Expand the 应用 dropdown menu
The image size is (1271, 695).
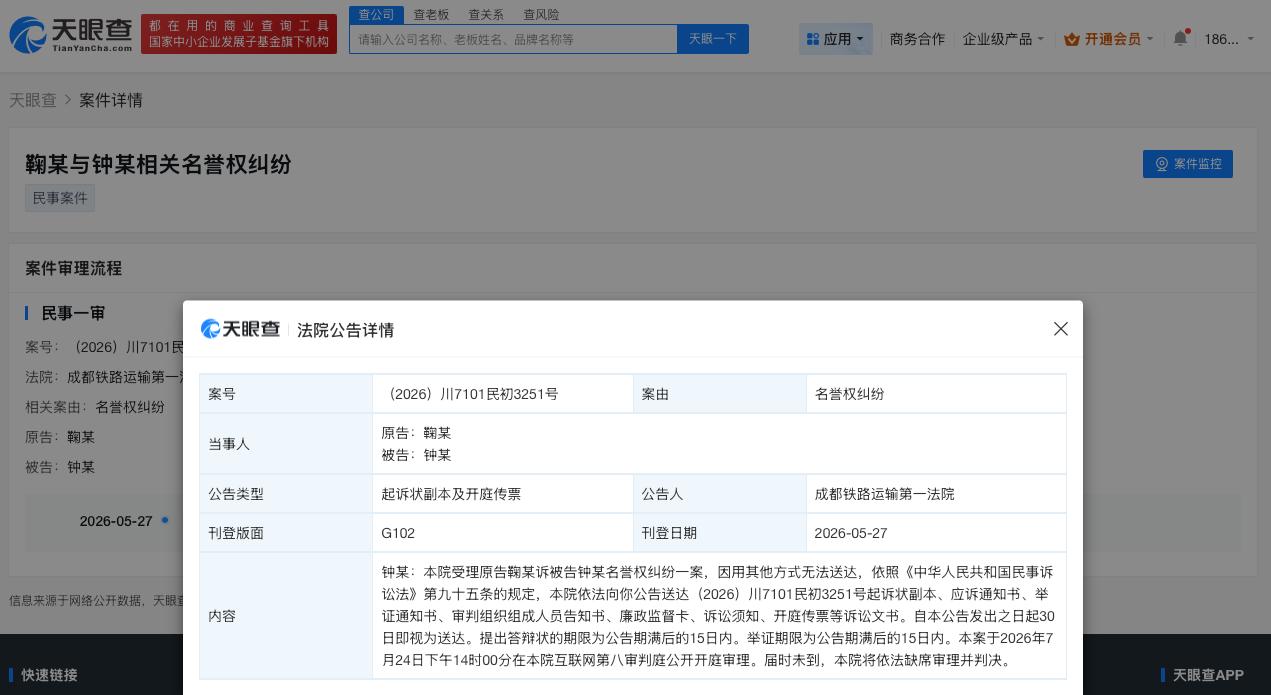pyautogui.click(x=836, y=39)
